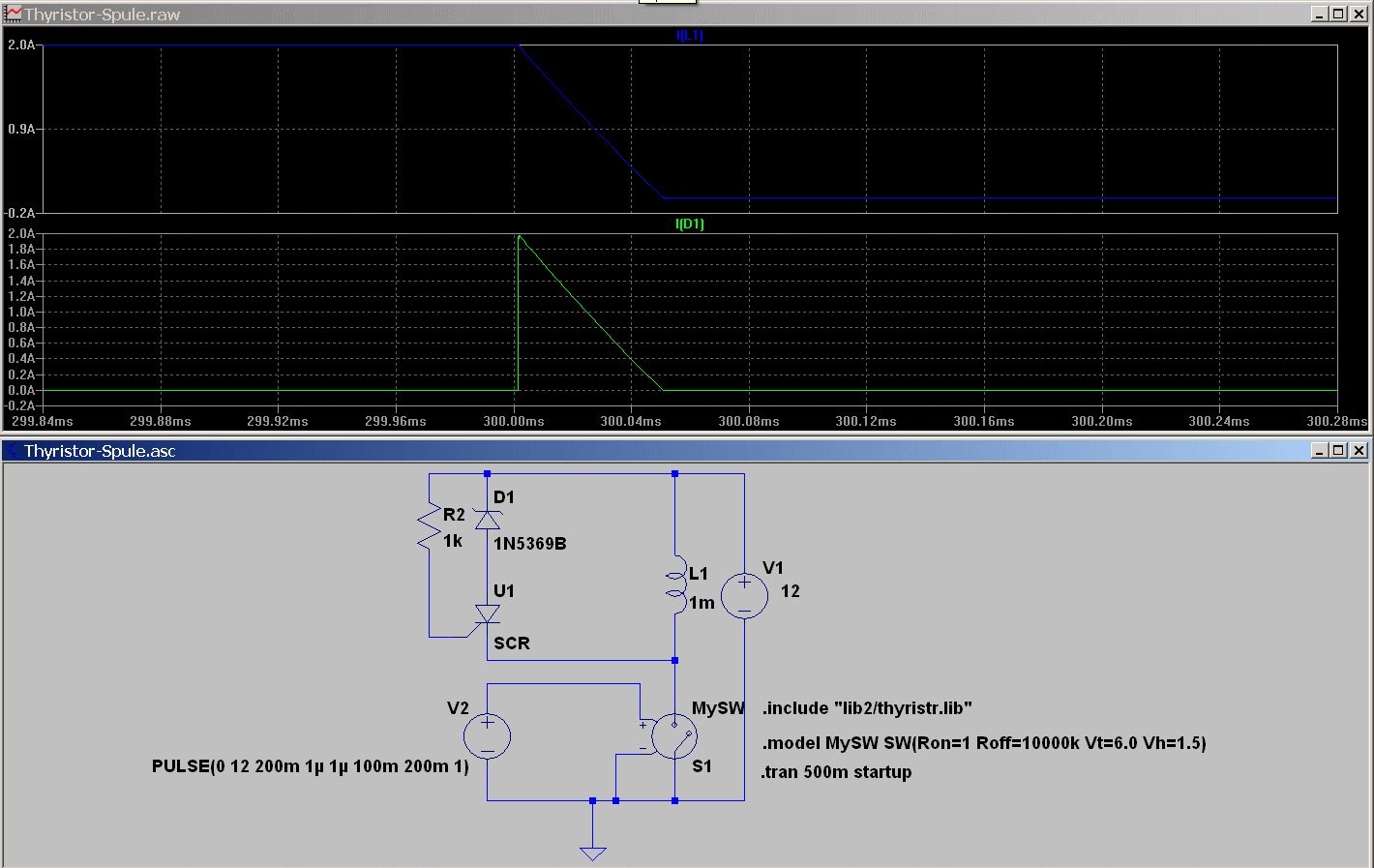Click the blue I(L1) trace label
Screen dimensions: 1374x868
click(689, 36)
